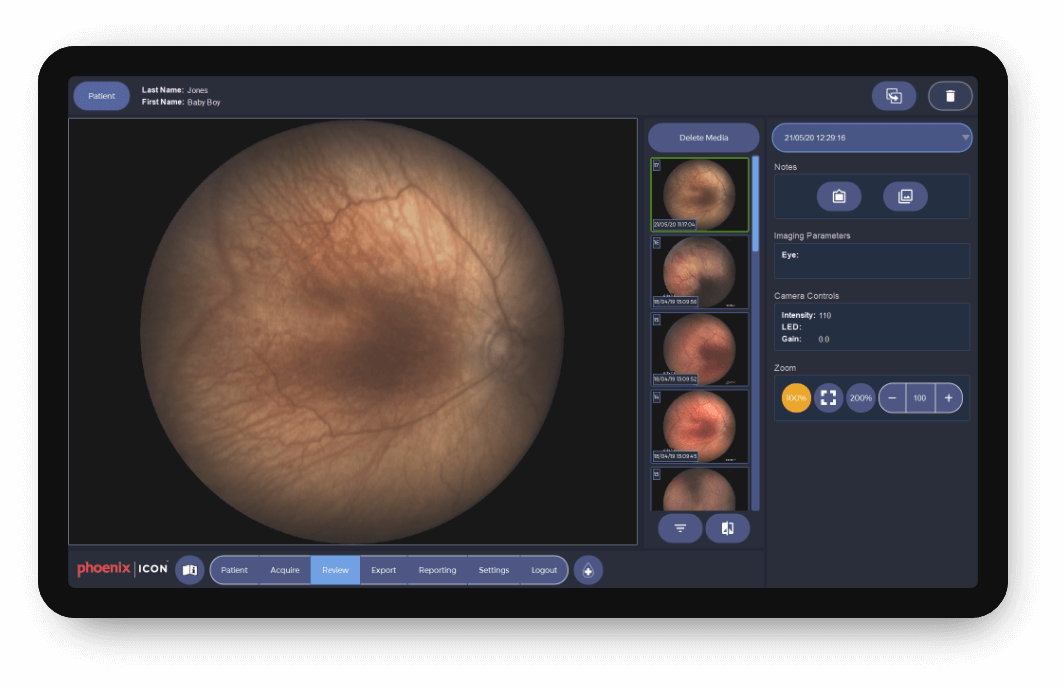Open the clipboard note icon under Notes
This screenshot has width=1063, height=688.
click(x=838, y=196)
